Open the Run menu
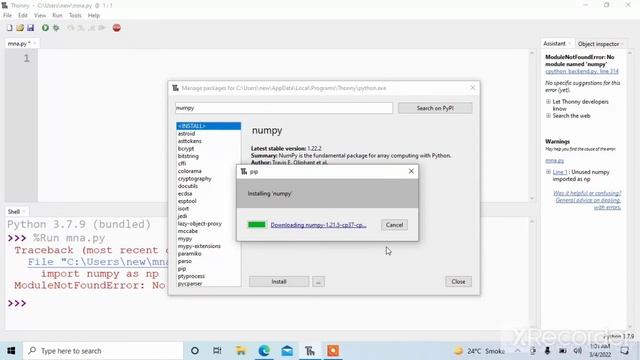 pos(57,16)
